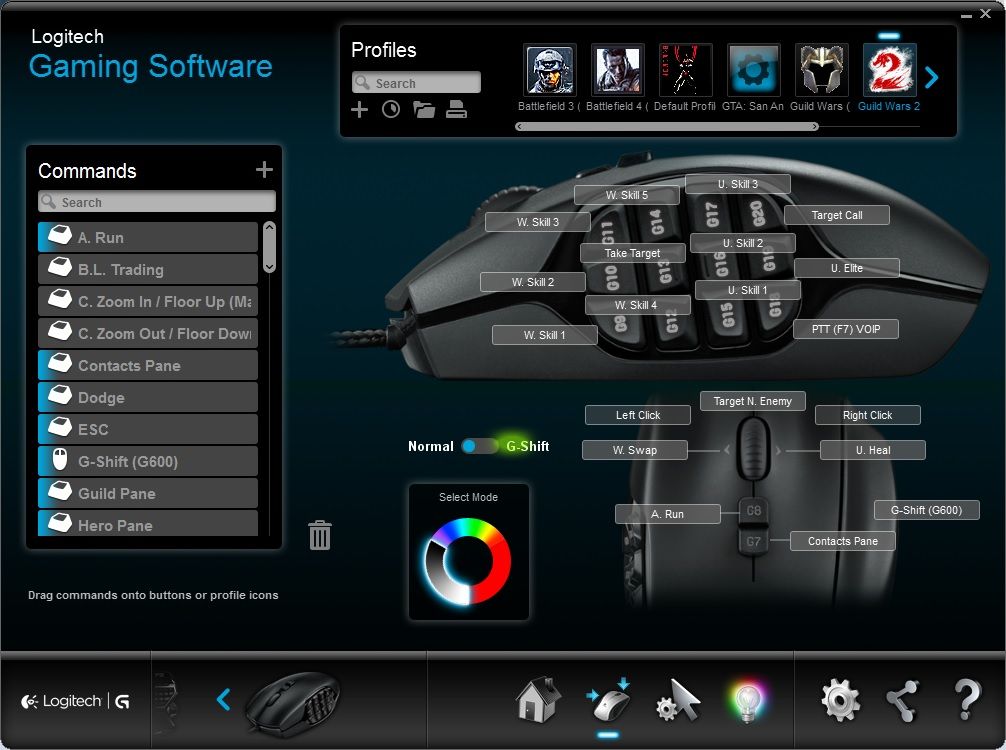This screenshot has height=750, width=1006.
Task: Click the U. Heal assignment label
Action: point(873,450)
